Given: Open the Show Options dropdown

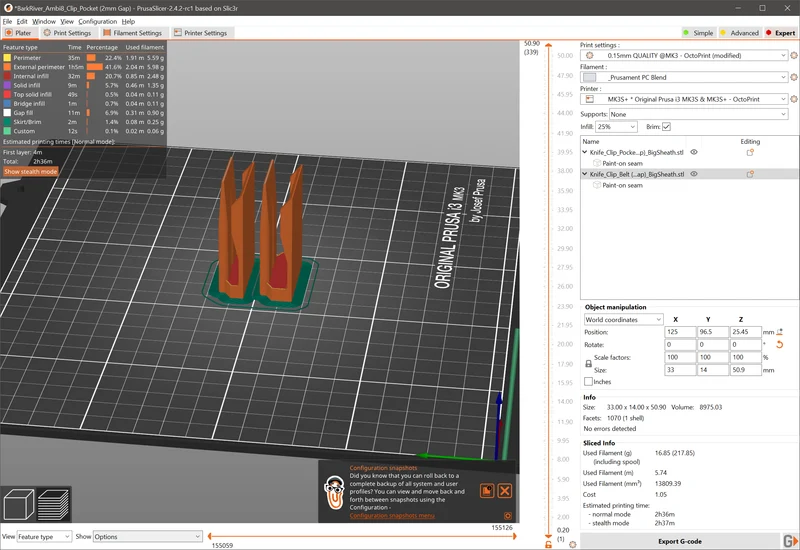Looking at the screenshot, I should [x=147, y=537].
